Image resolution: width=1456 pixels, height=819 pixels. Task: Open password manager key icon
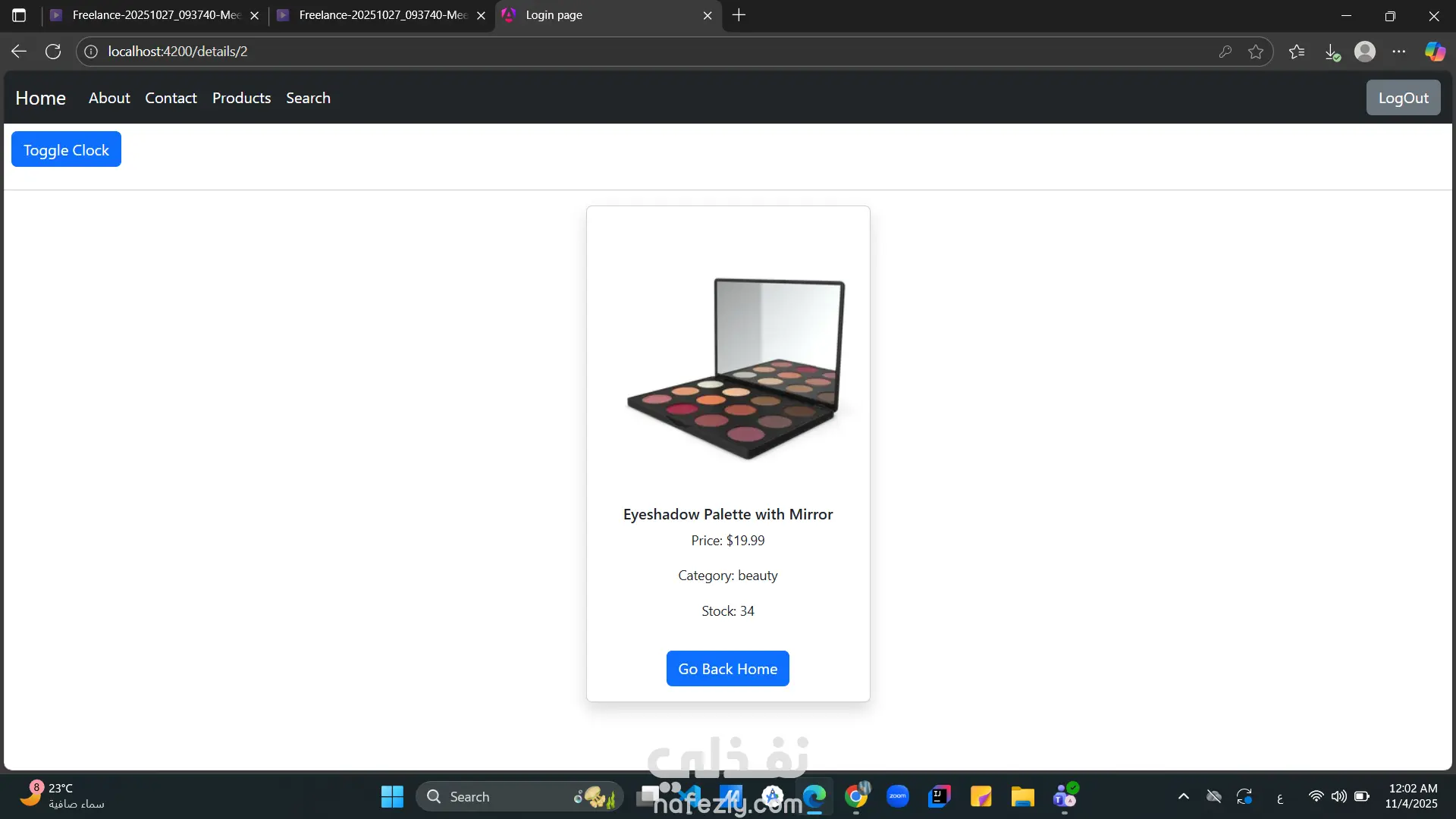coord(1225,52)
